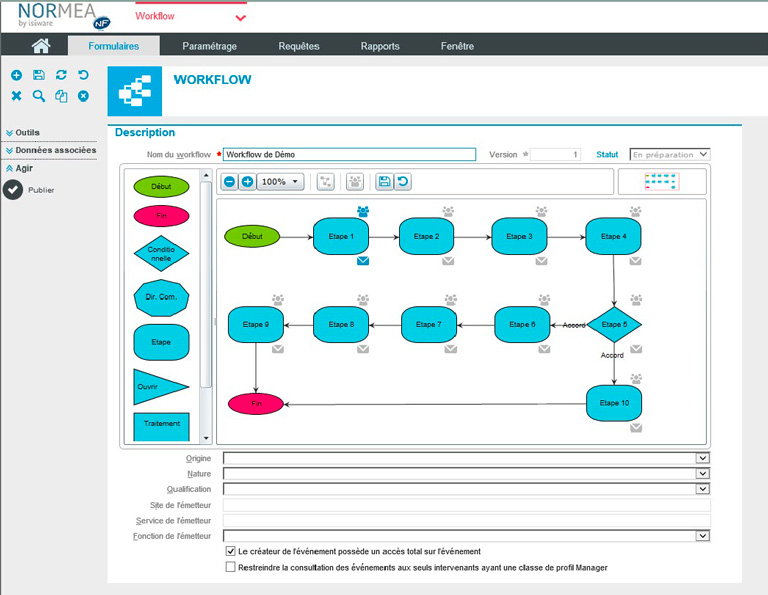Enable the restrict consultation to Manager checkbox
Viewport: 768px width, 595px height.
click(x=231, y=567)
